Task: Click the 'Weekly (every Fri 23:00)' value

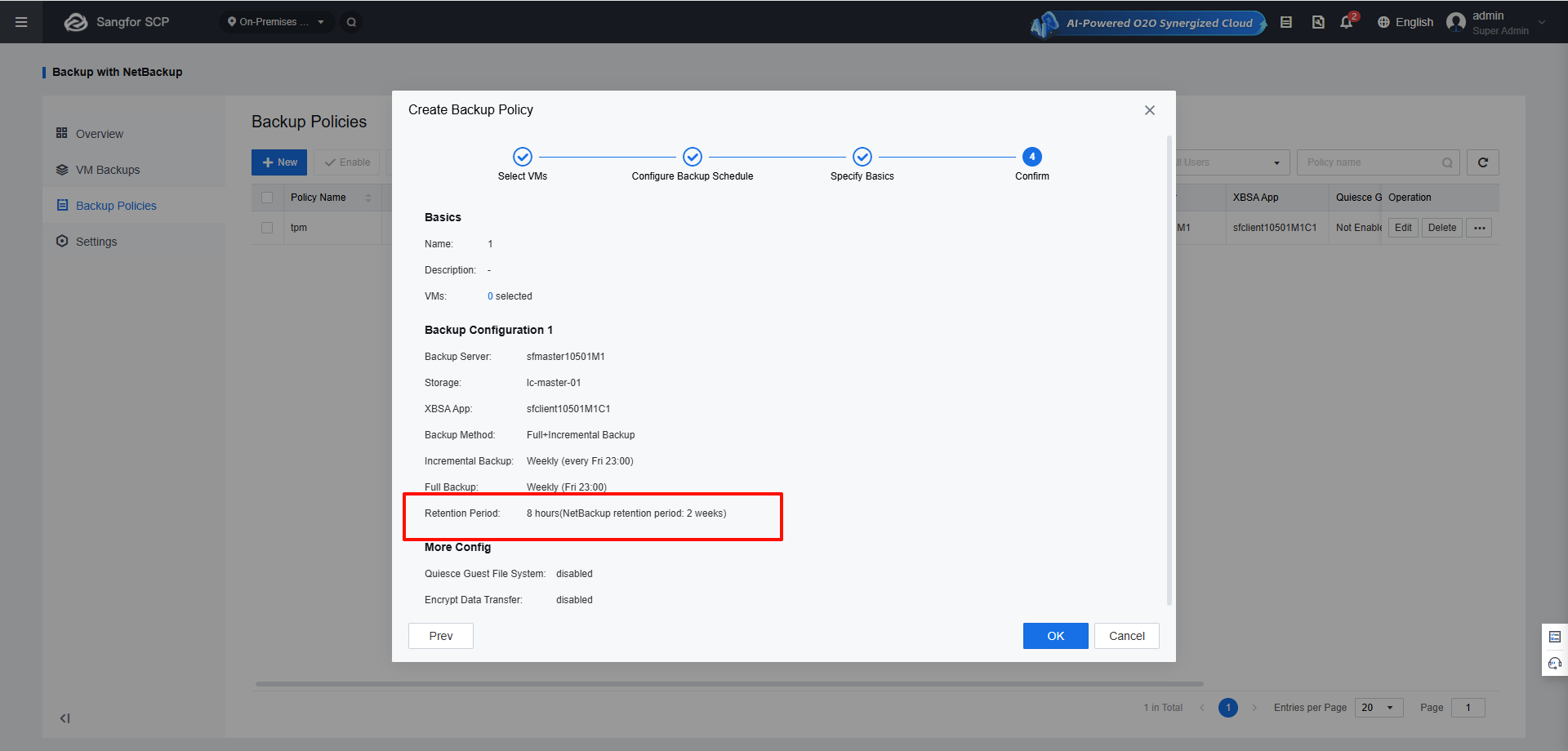Action: click(x=580, y=461)
